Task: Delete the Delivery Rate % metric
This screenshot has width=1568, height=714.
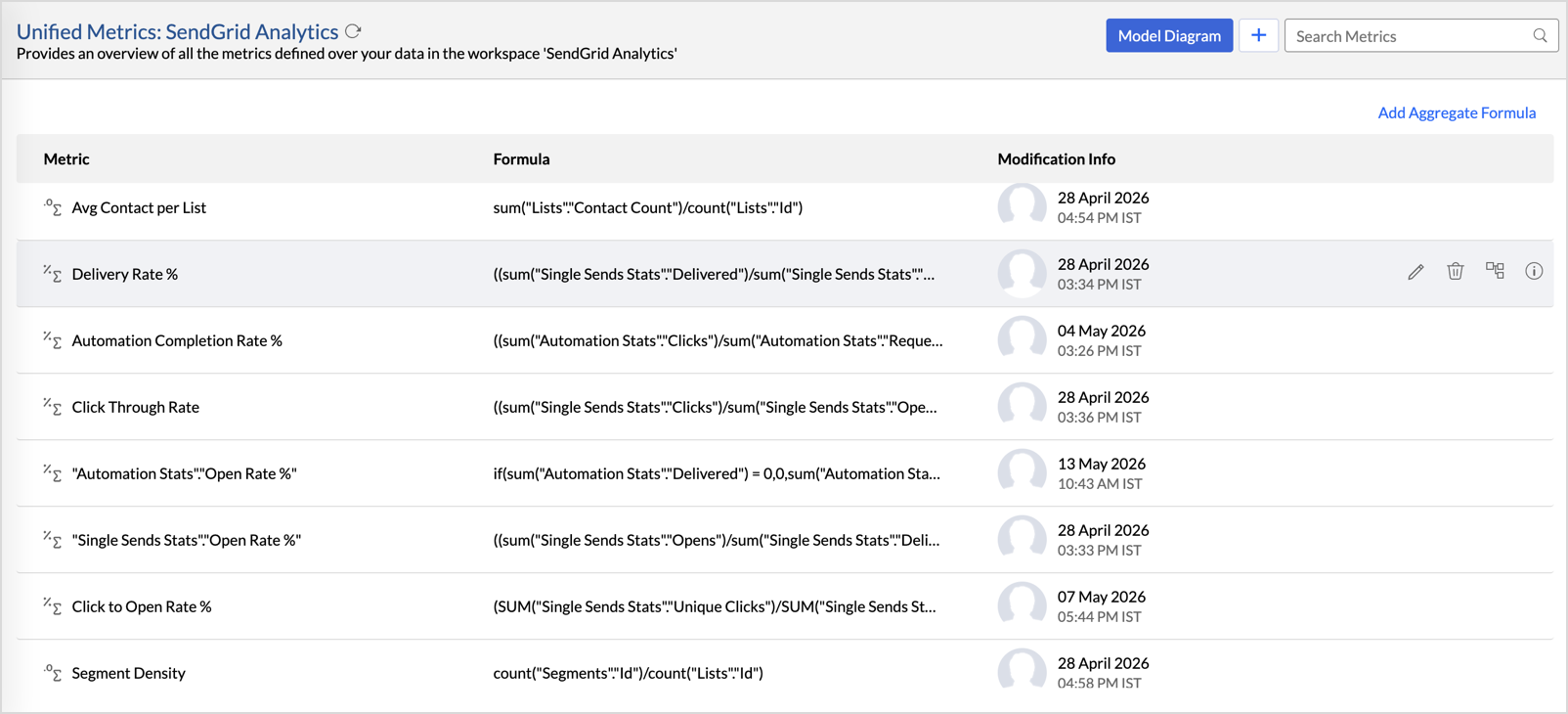Action: click(x=1456, y=271)
